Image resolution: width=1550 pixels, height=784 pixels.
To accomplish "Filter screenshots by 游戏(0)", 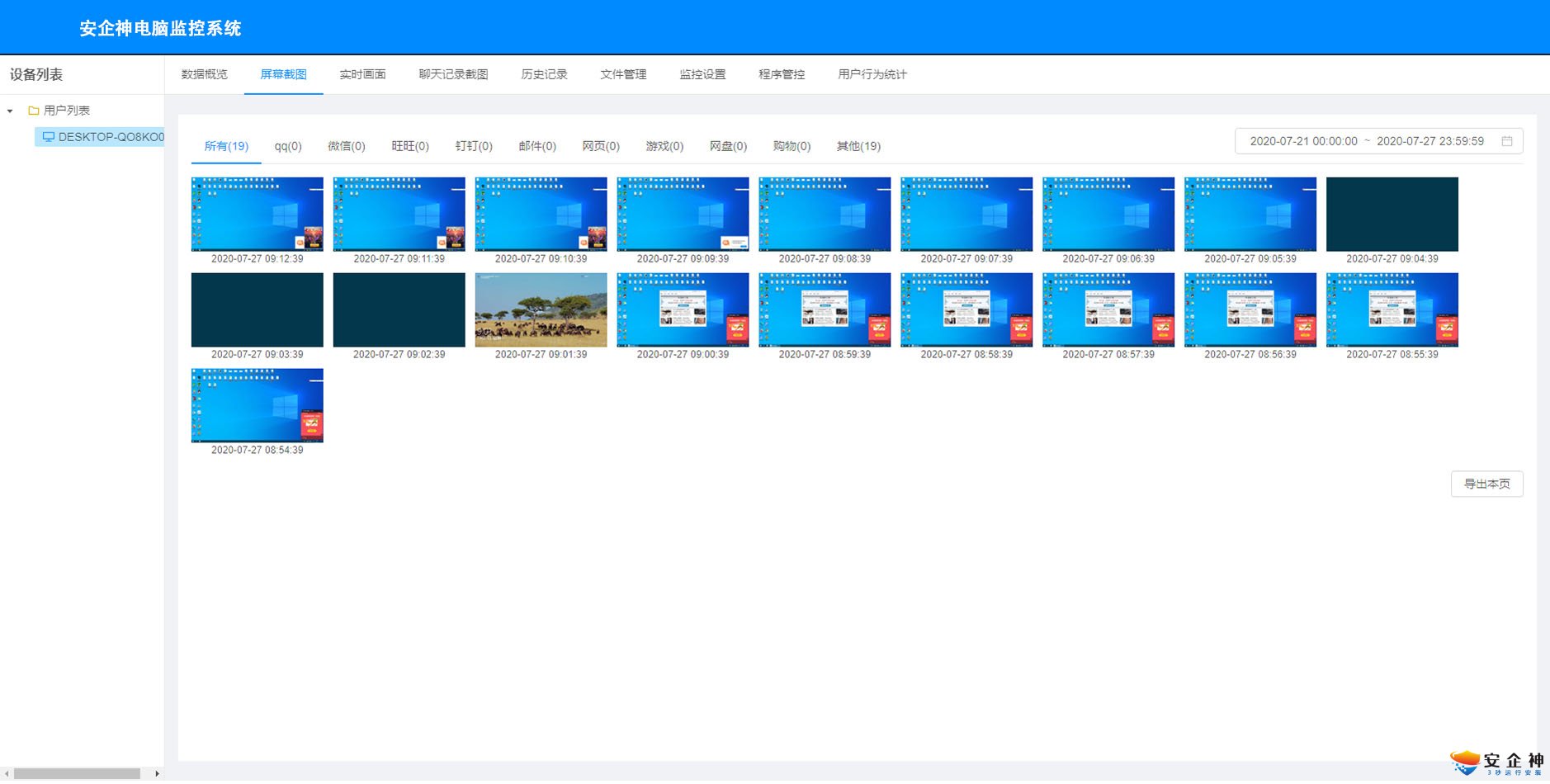I will pos(664,146).
